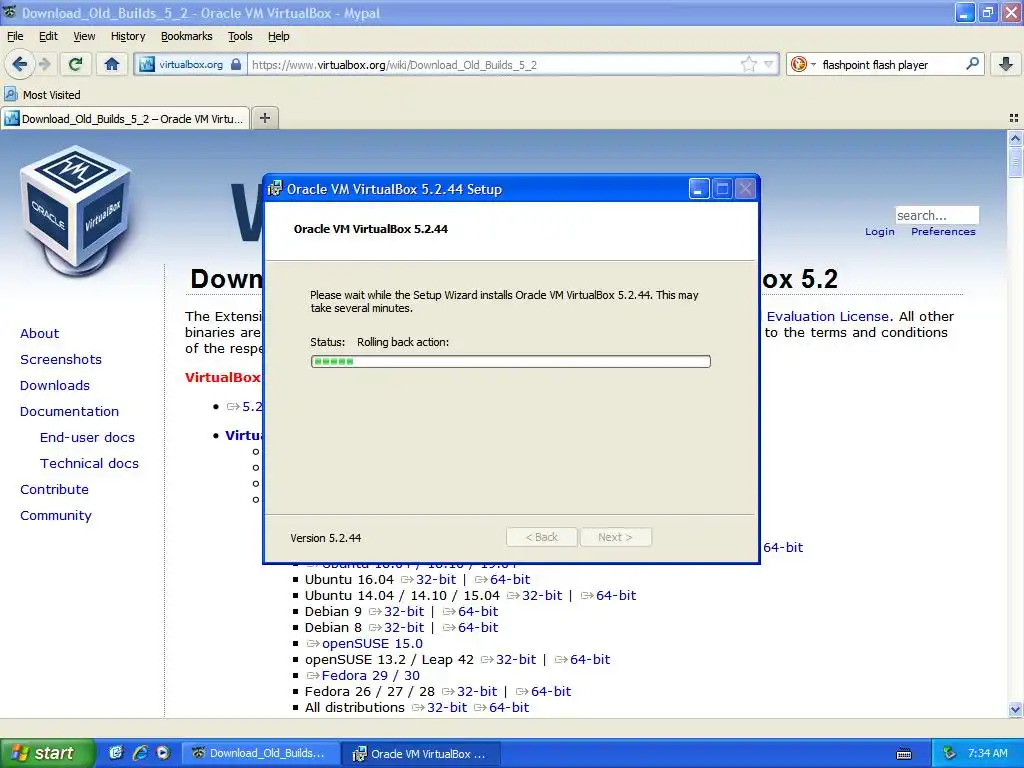Download Debian 8 64-bit package
The width and height of the screenshot is (1024, 768).
(x=477, y=628)
